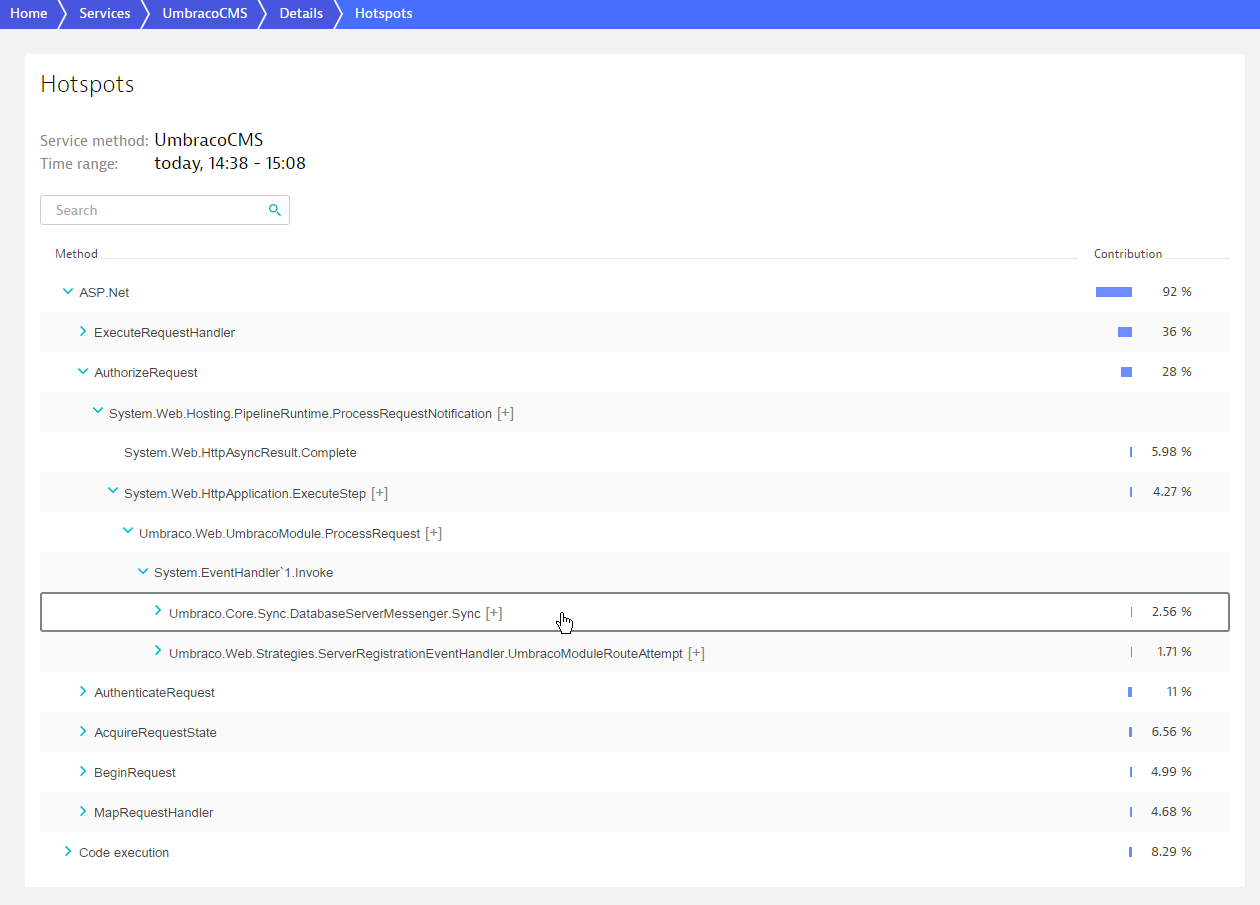Click the UmbracoCMS service method name
Screen dimensions: 1260x905
click(209, 140)
